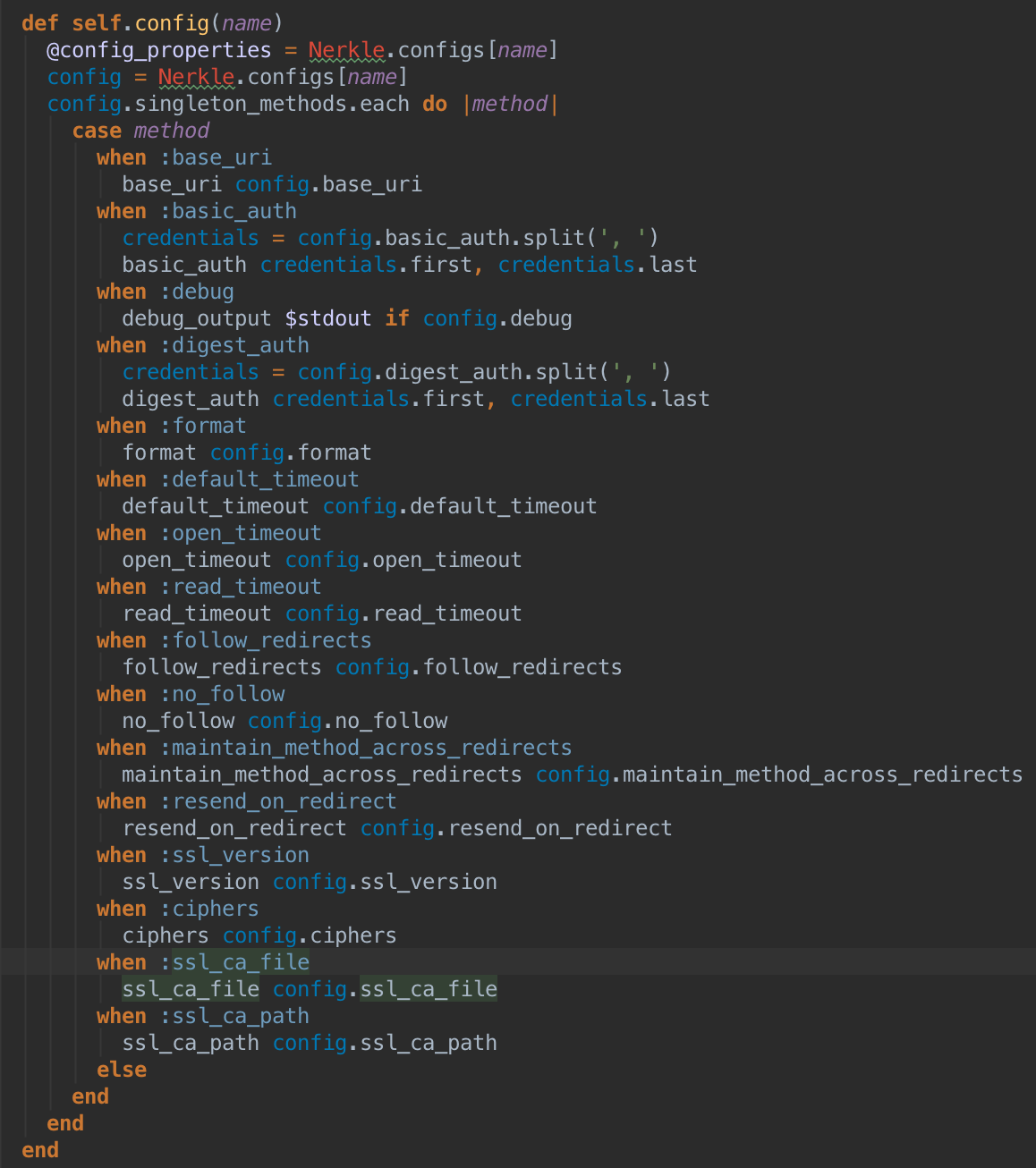Click the 'each' method call

pos(385,104)
